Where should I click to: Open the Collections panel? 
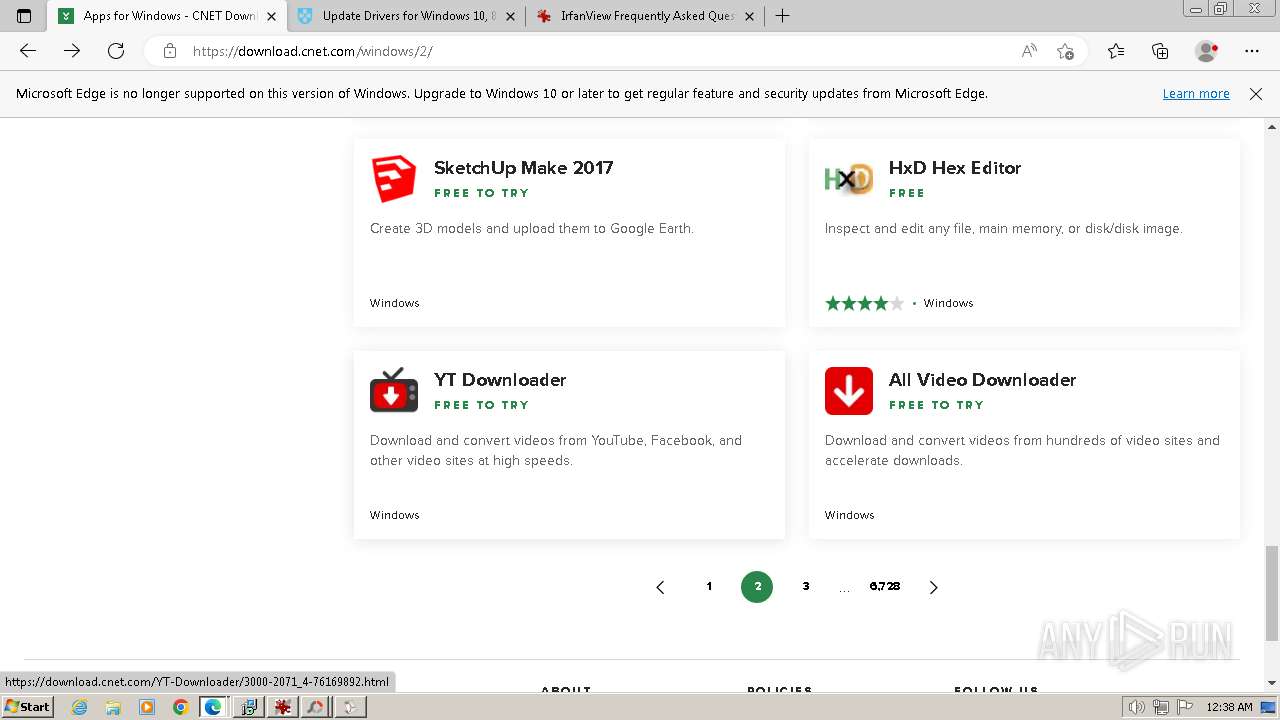pos(1160,51)
